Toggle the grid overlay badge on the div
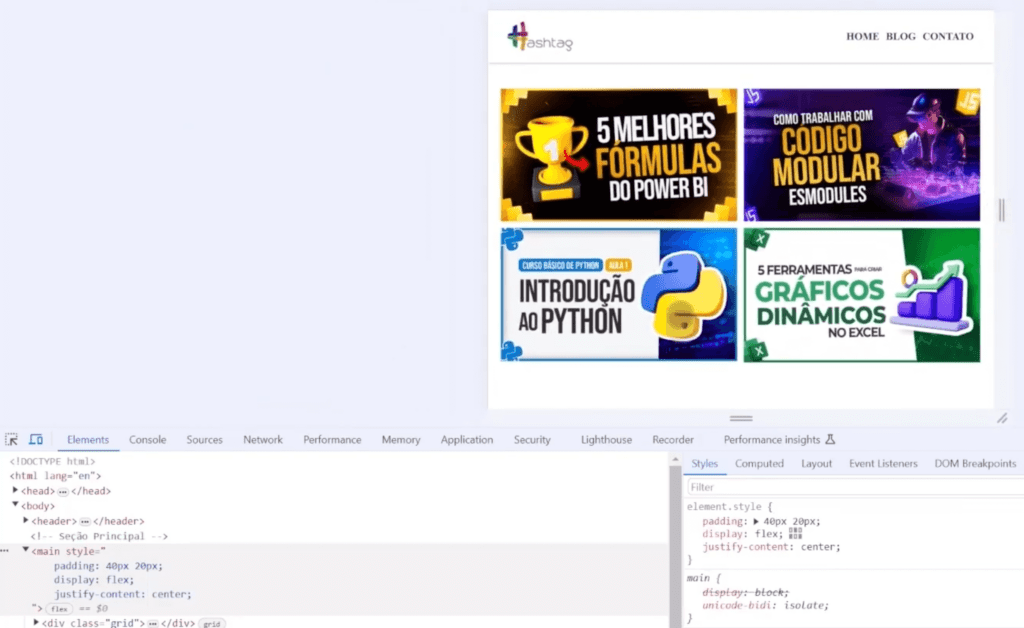 click(211, 623)
